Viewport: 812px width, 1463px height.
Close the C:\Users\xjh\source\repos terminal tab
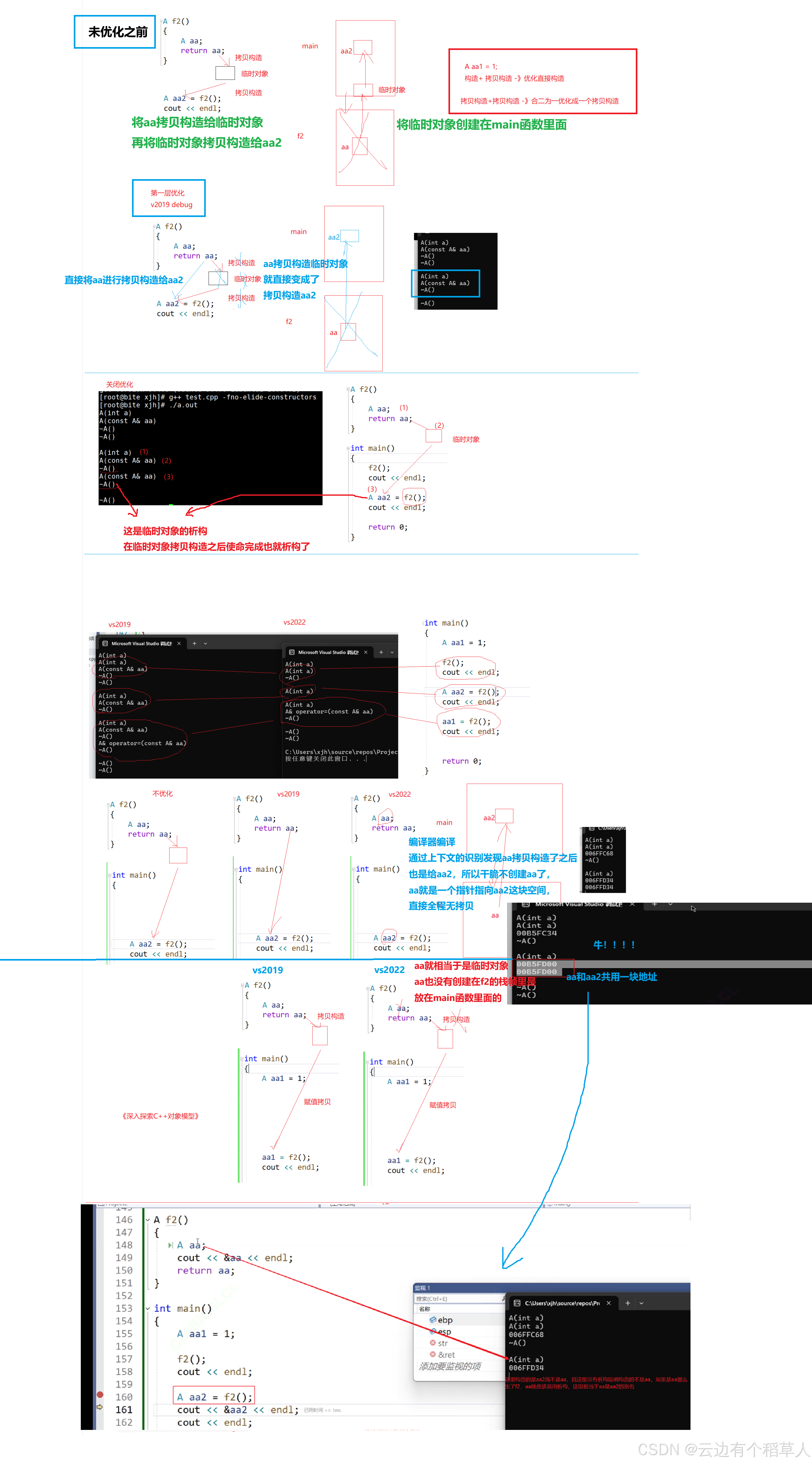point(609,1303)
